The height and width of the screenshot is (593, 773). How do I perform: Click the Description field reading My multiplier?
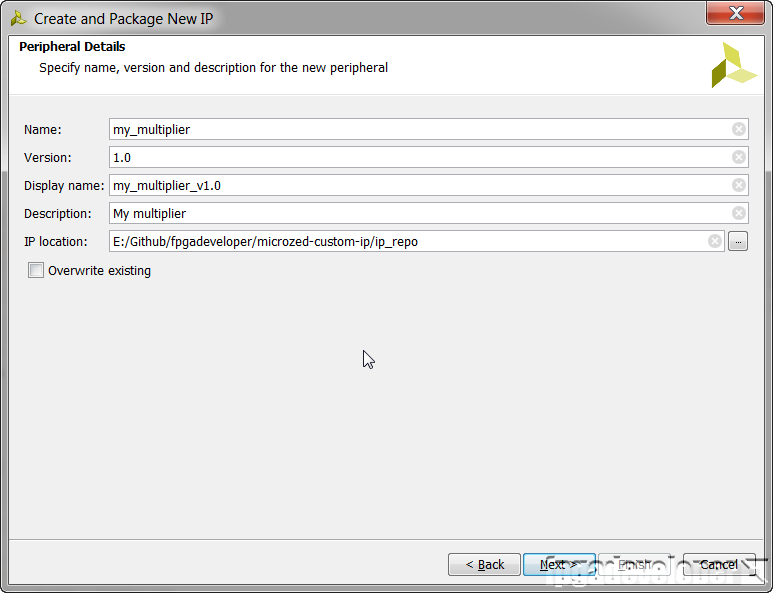tap(428, 213)
